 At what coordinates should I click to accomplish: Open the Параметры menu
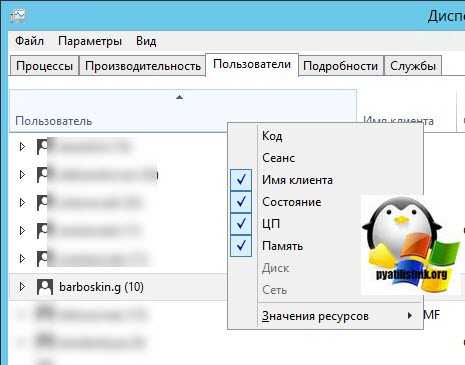pos(90,41)
